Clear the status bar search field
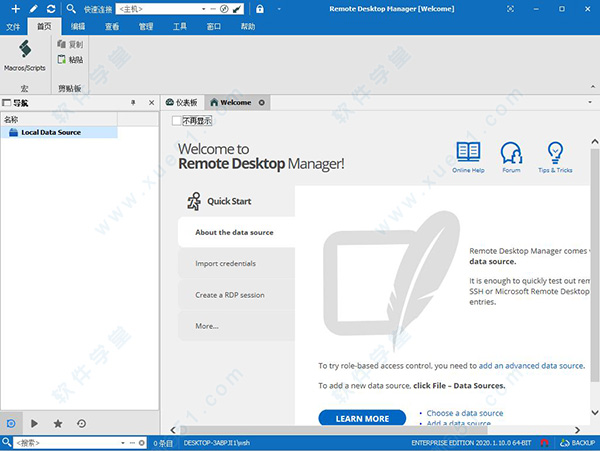The width and height of the screenshot is (600, 451). pos(142,443)
